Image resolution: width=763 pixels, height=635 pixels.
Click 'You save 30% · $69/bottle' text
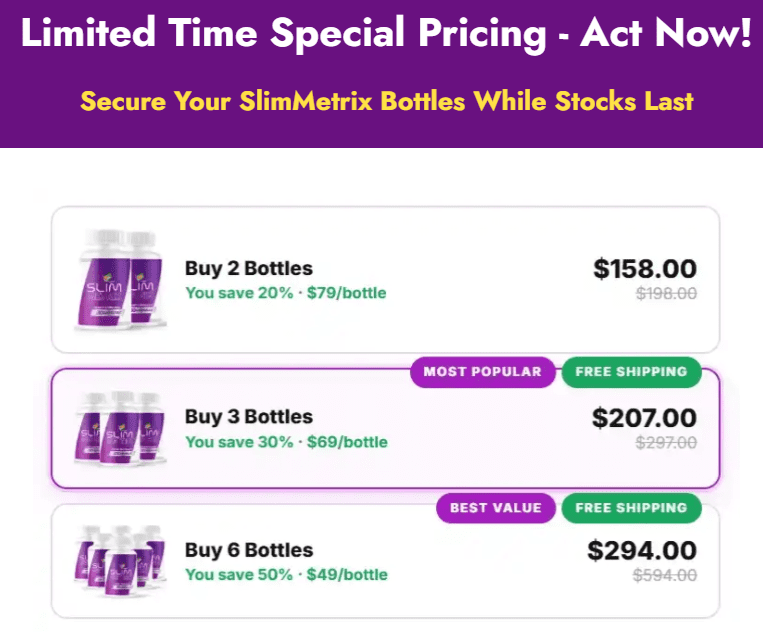286,442
